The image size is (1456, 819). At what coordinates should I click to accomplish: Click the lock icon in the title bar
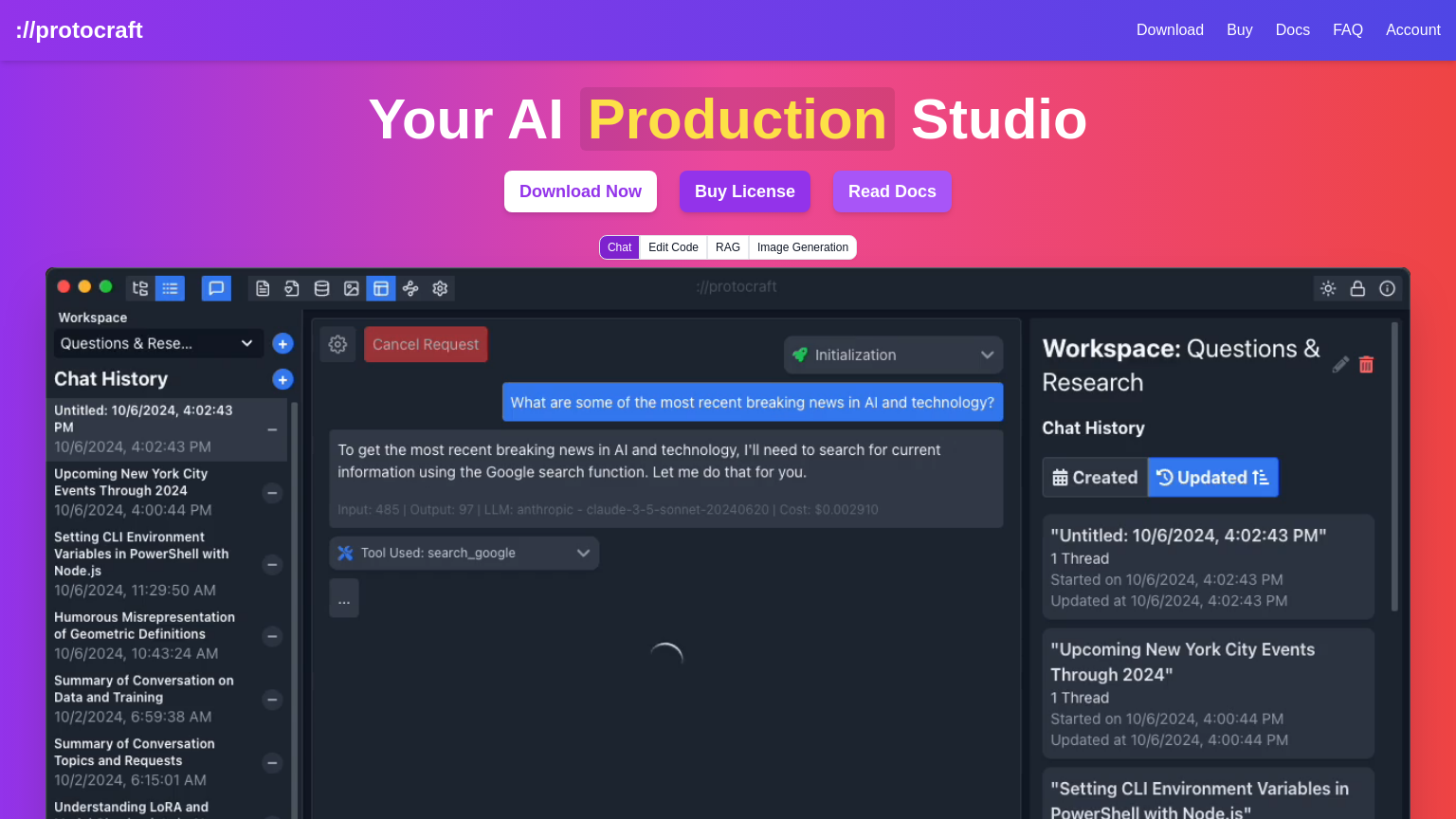(x=1357, y=288)
